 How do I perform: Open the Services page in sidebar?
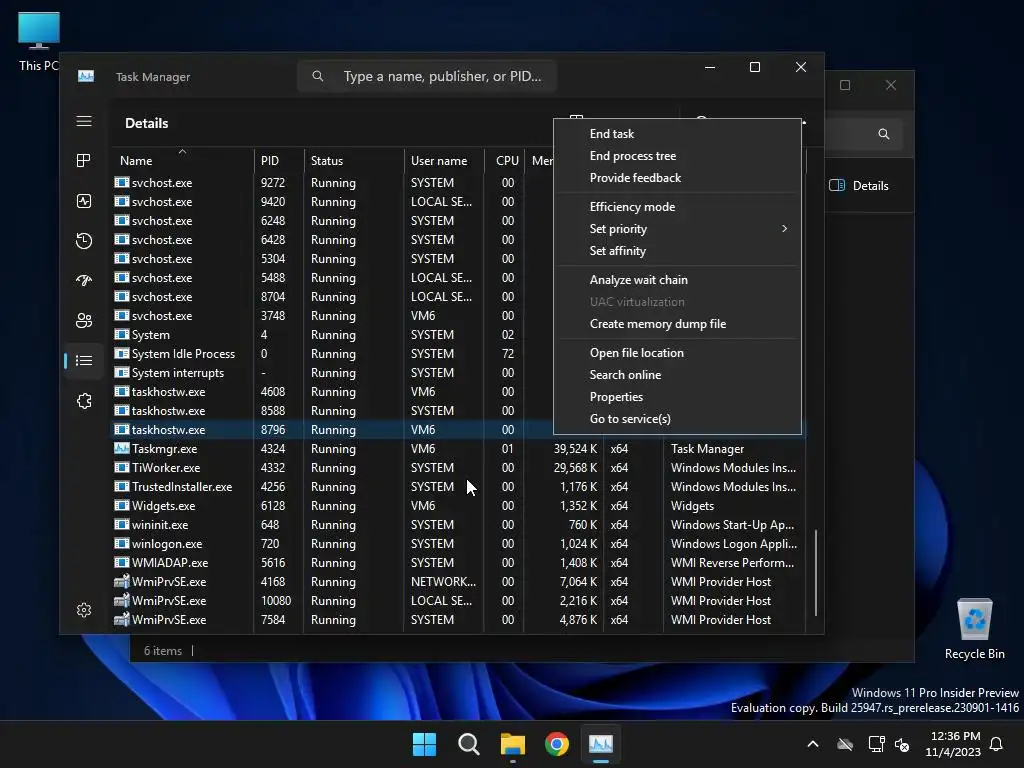pos(84,401)
